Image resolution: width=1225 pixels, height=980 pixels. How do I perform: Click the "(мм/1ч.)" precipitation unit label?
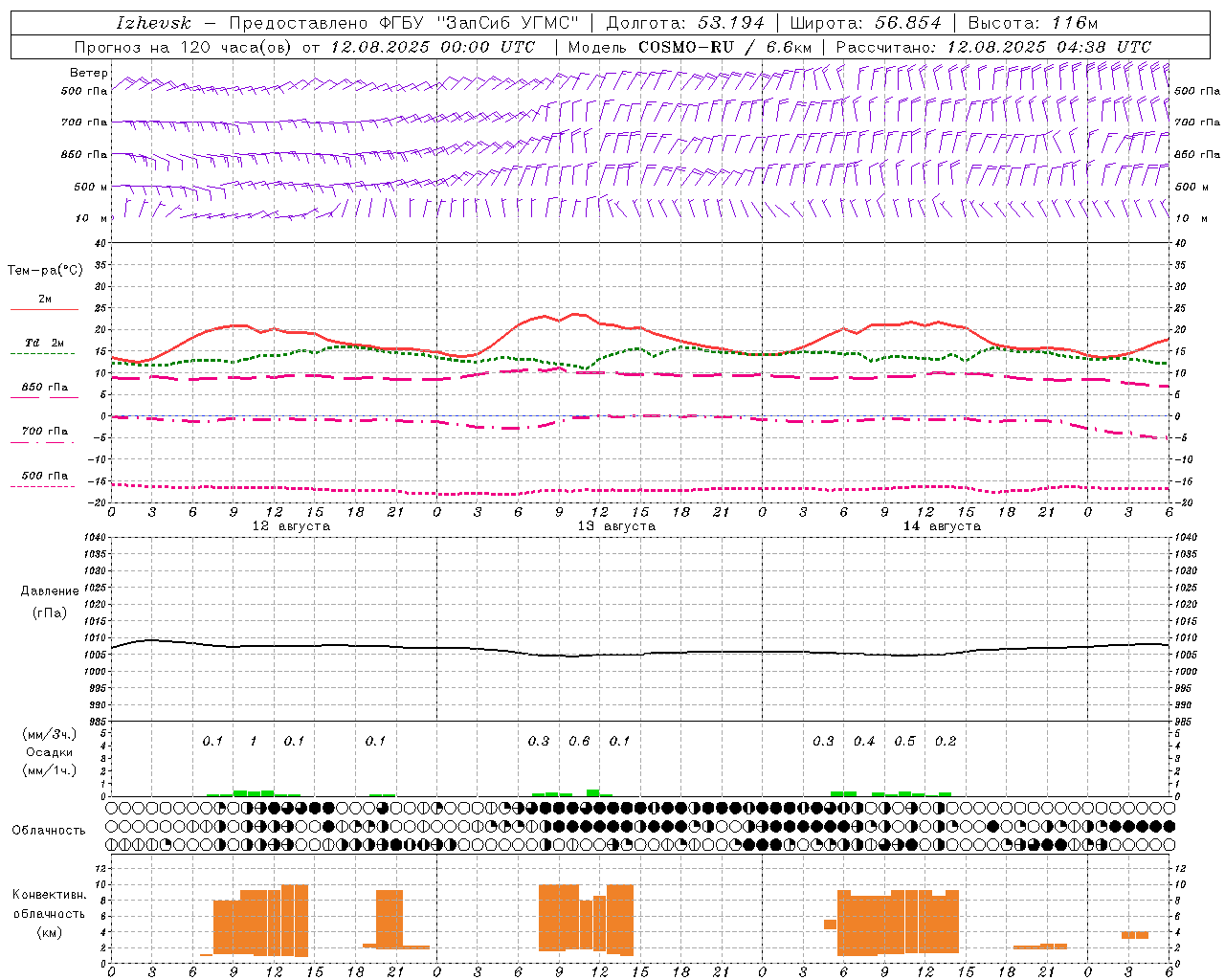click(50, 770)
